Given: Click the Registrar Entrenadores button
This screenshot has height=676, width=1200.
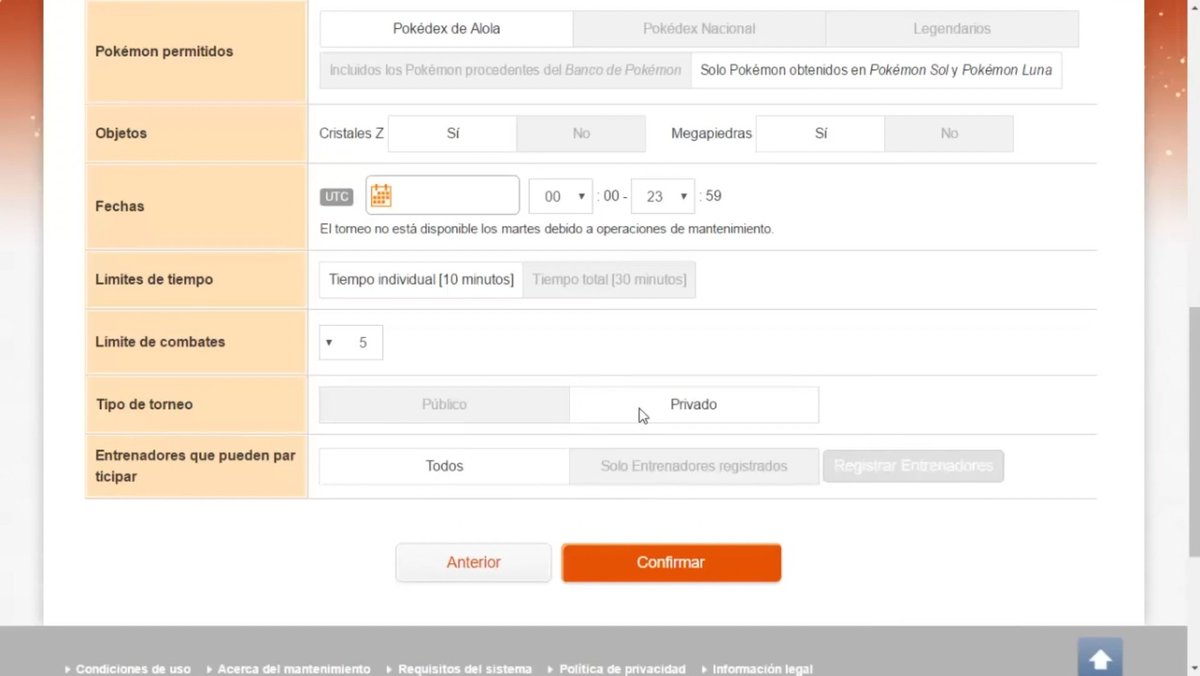Looking at the screenshot, I should [913, 466].
